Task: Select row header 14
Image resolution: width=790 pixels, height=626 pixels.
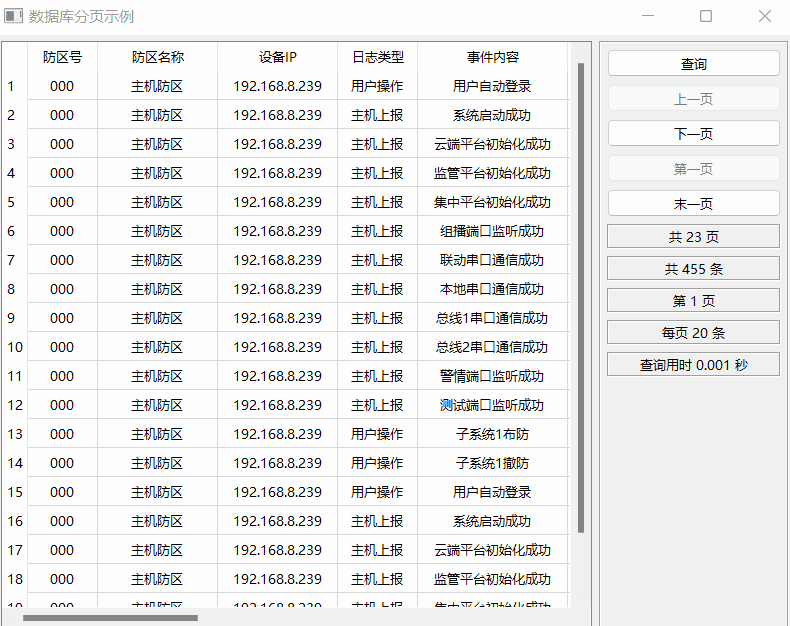Action: point(15,463)
